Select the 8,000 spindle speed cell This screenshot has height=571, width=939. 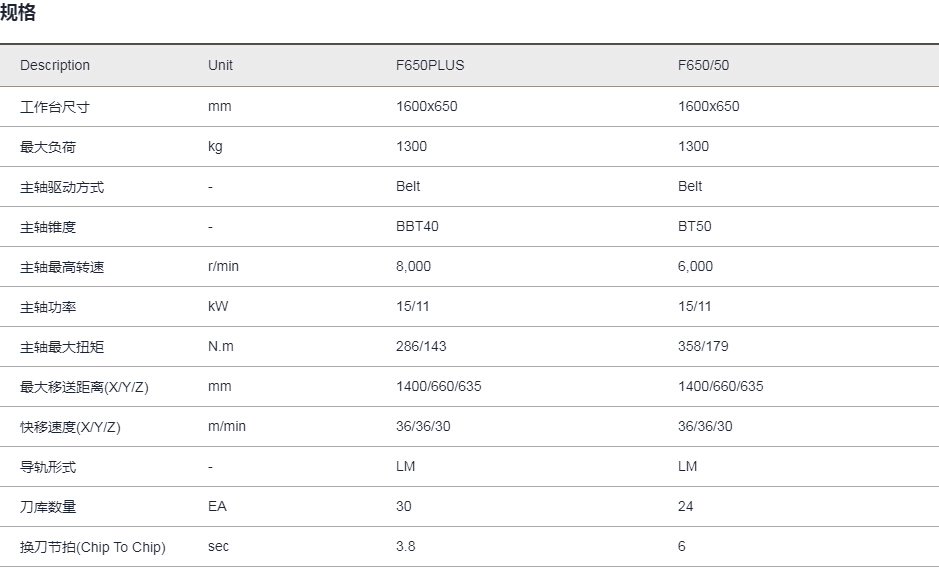pos(413,267)
